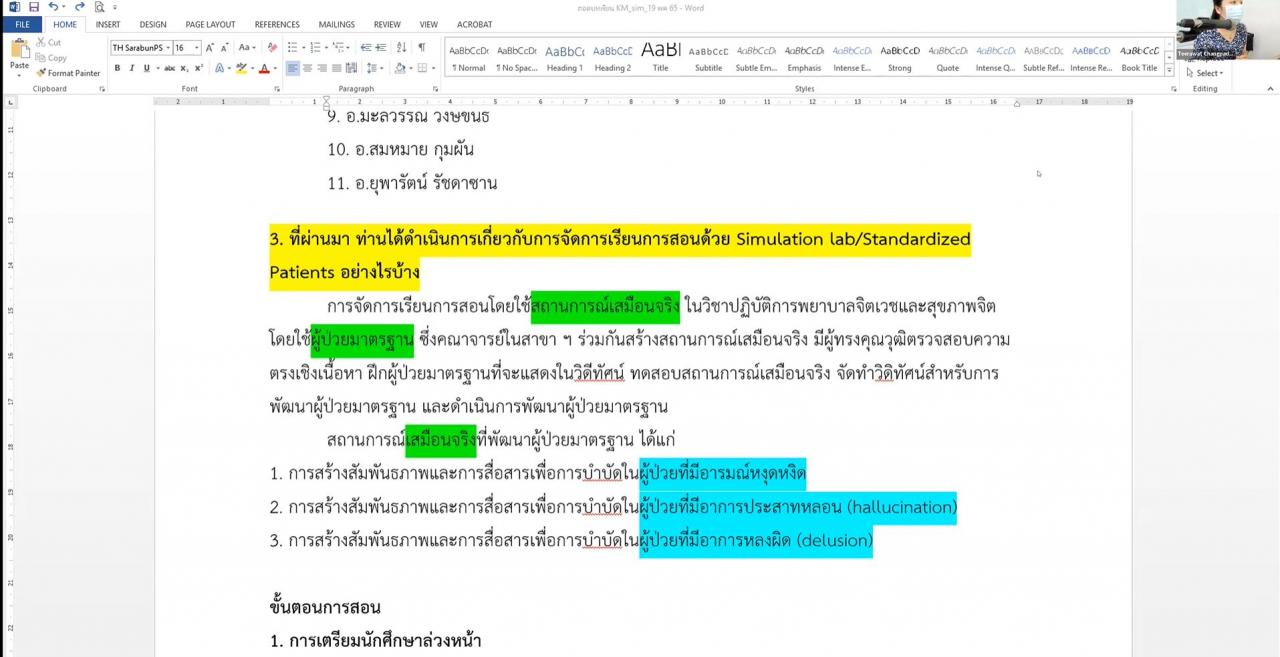Open the PAGE LAYOUT ribbon tab
Viewport: 1280px width, 657px height.
click(210, 24)
